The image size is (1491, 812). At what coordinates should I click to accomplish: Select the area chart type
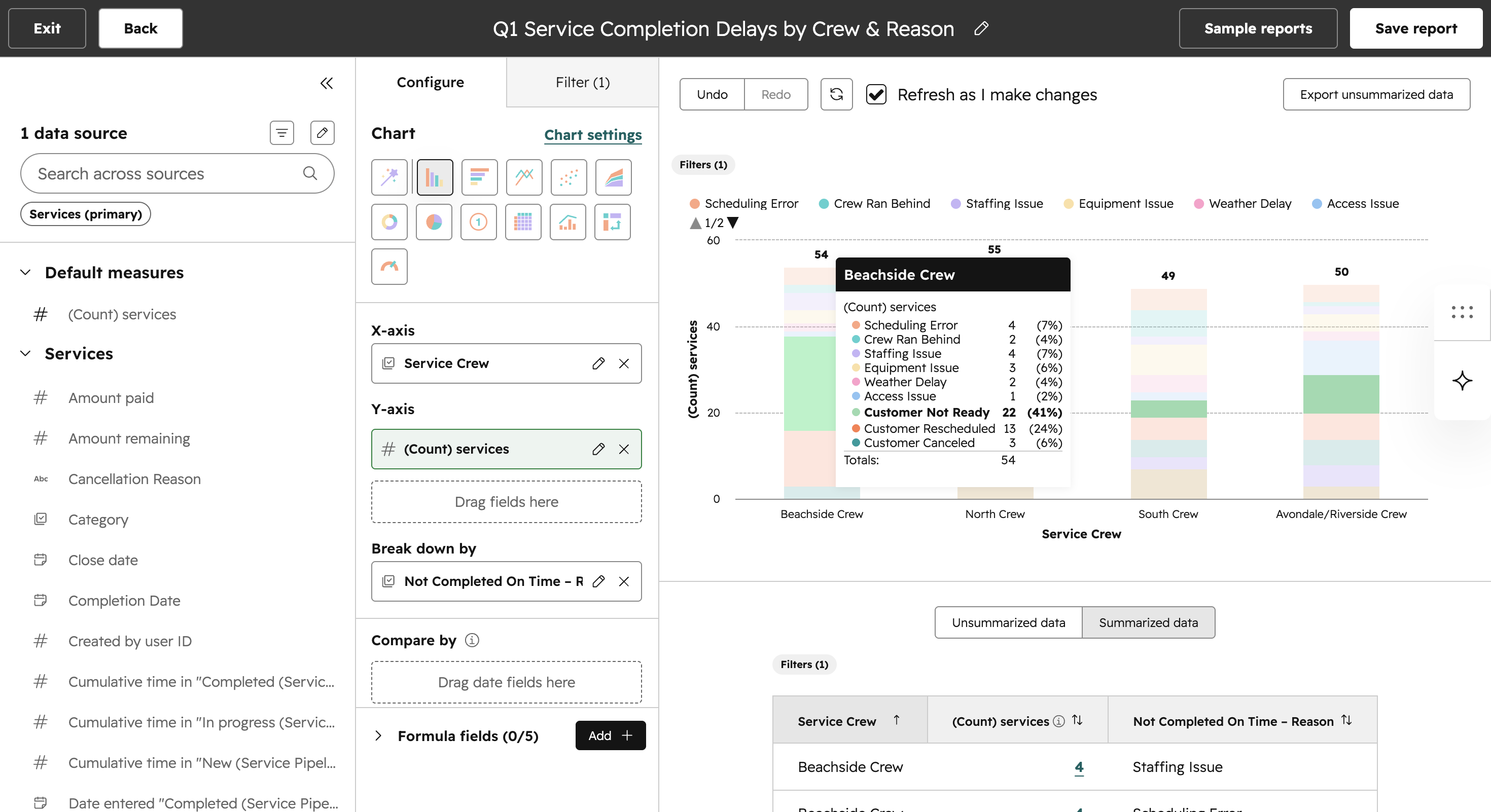tap(613, 177)
